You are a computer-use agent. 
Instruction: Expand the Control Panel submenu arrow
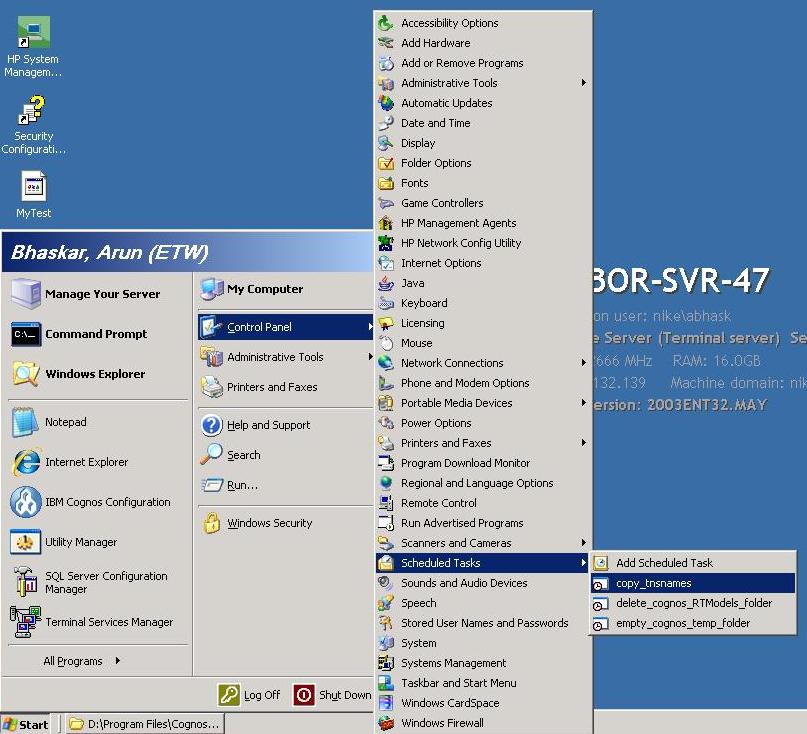tap(370, 326)
